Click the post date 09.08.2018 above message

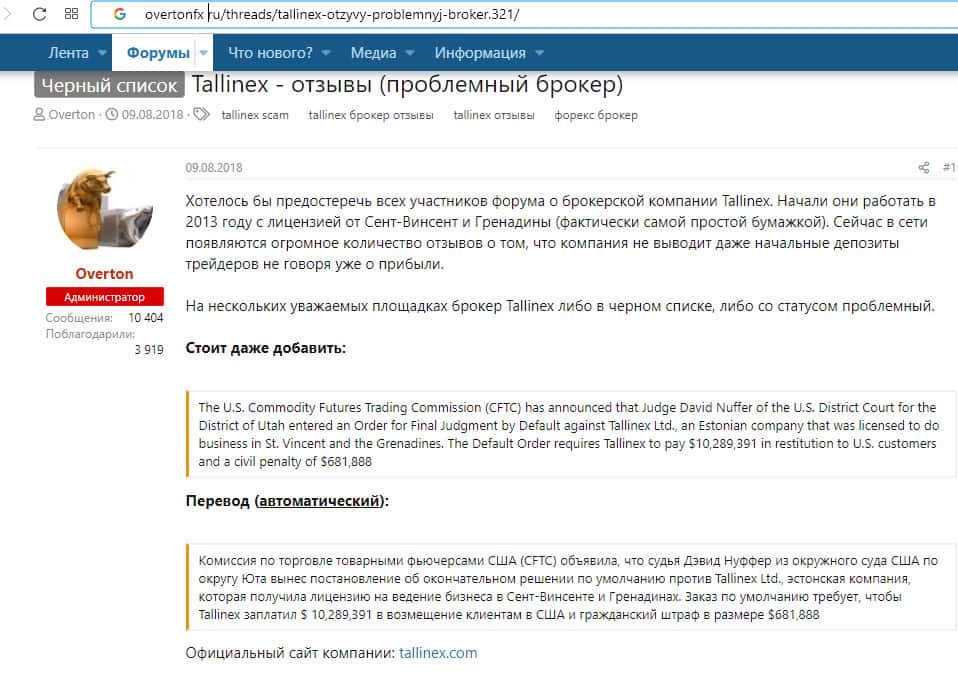214,168
